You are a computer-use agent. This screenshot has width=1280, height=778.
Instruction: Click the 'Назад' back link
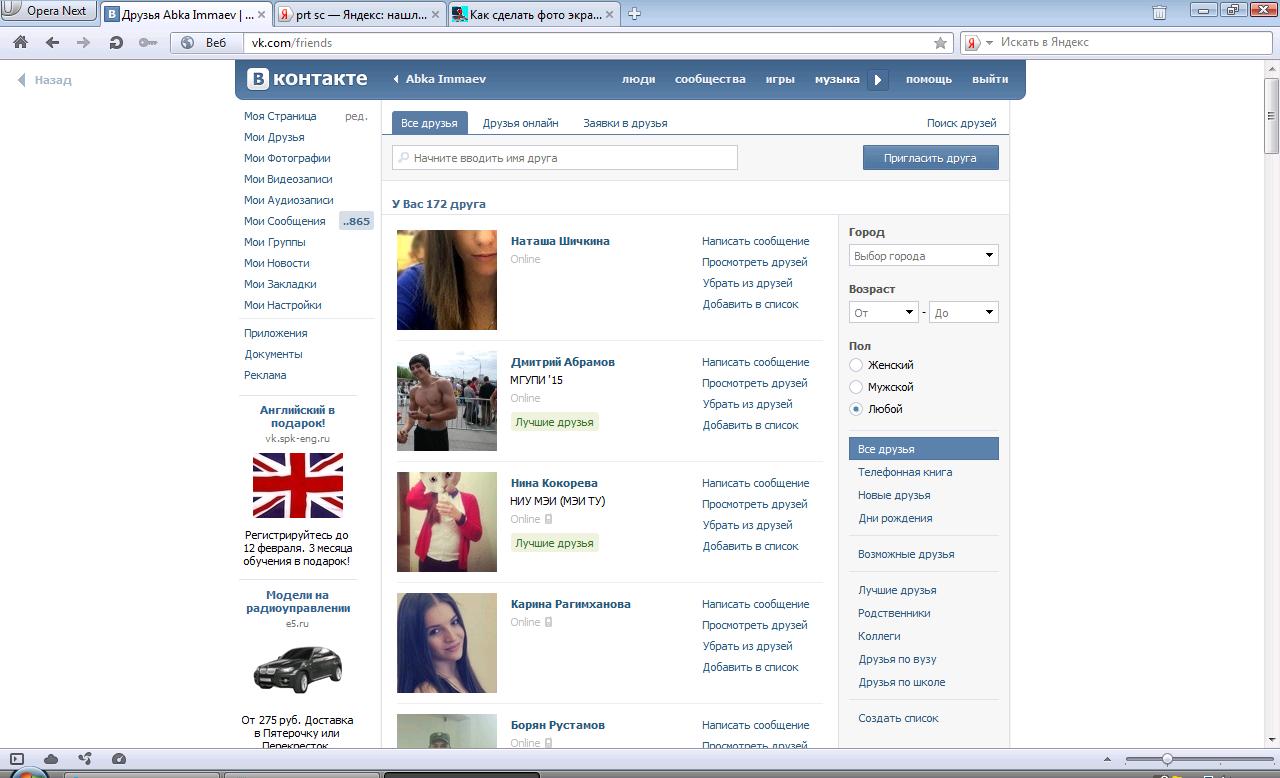[45, 80]
